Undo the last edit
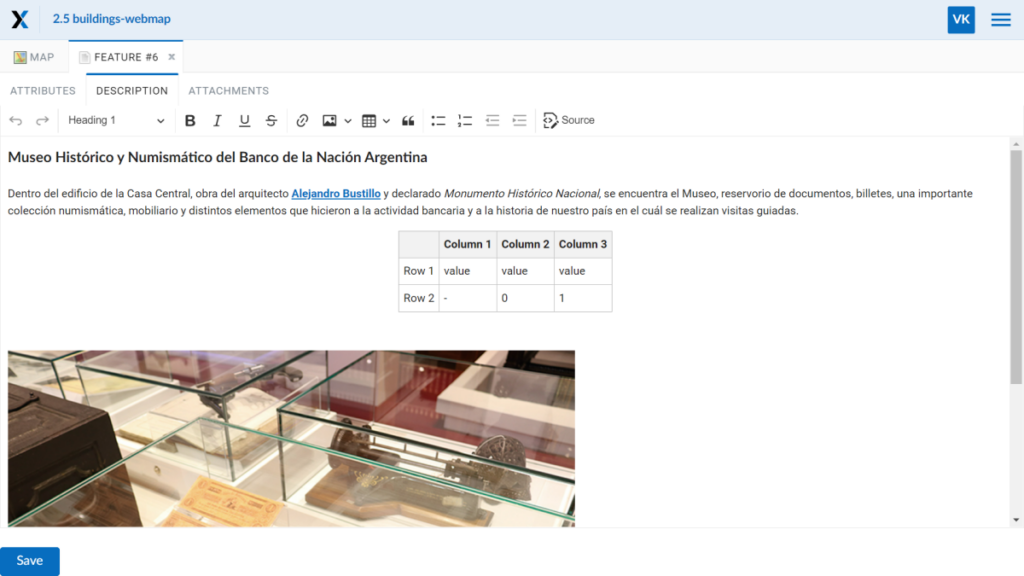 coord(16,120)
